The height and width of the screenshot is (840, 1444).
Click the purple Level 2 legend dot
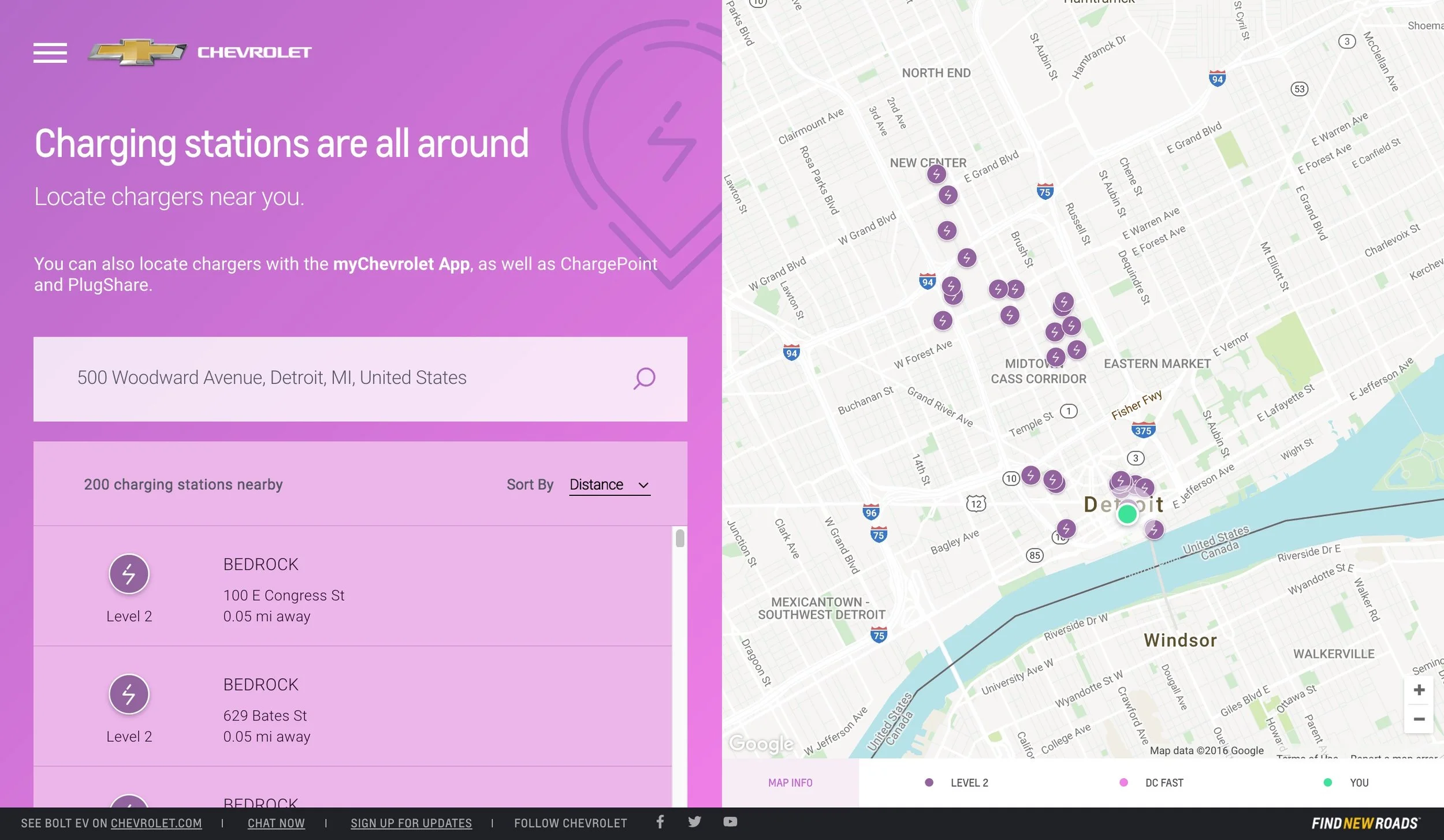(929, 783)
